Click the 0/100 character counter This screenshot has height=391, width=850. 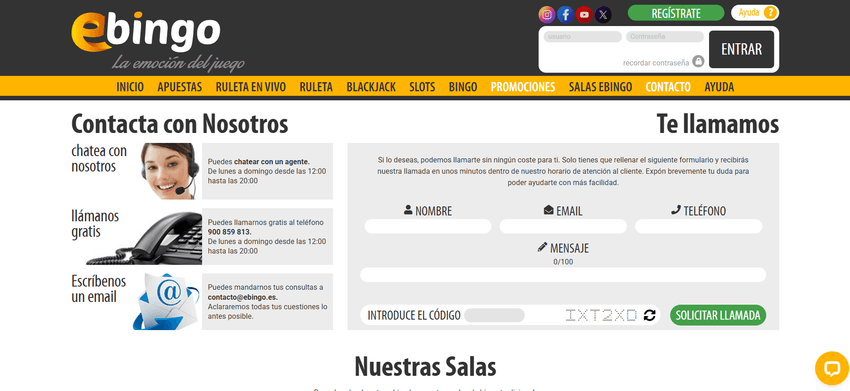tap(563, 262)
